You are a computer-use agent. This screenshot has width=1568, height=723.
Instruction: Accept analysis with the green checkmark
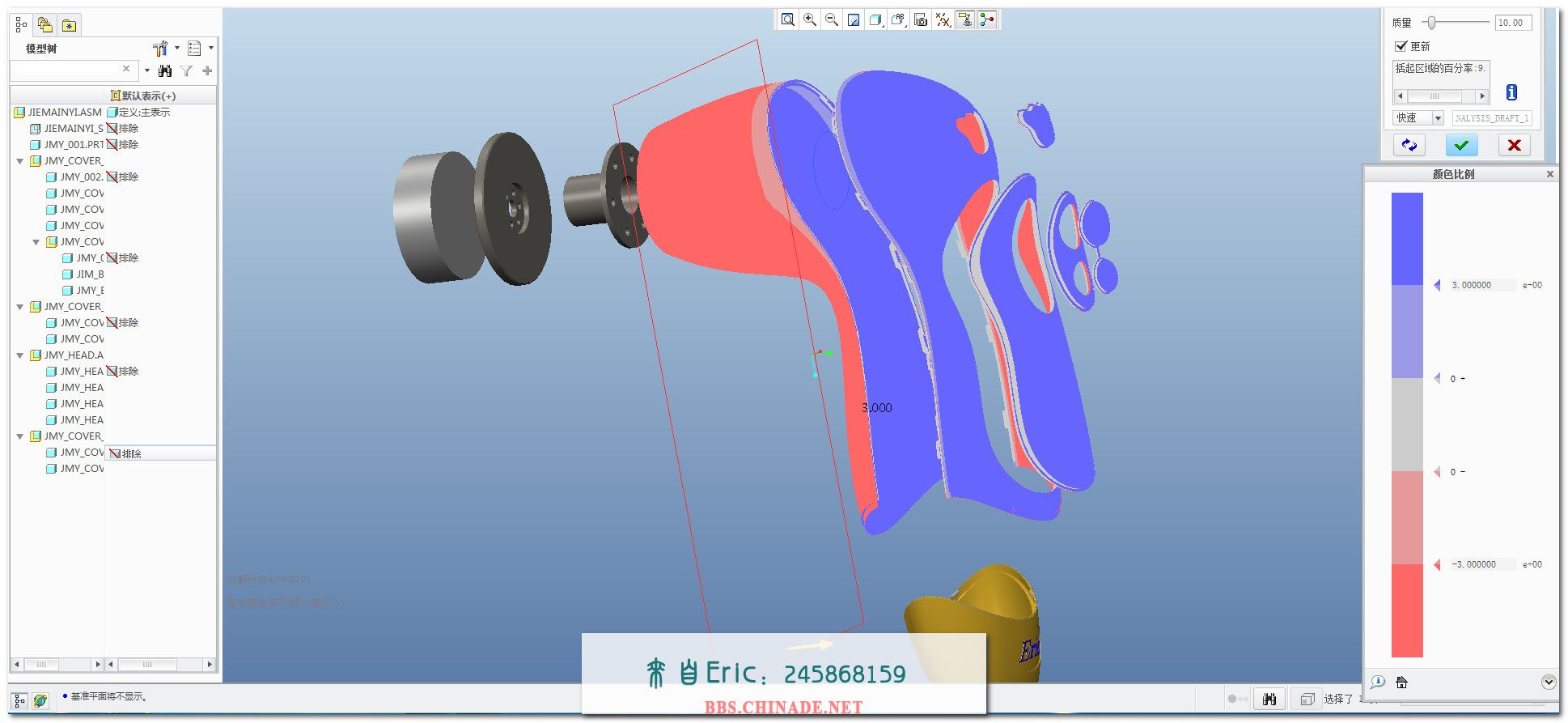(1461, 145)
